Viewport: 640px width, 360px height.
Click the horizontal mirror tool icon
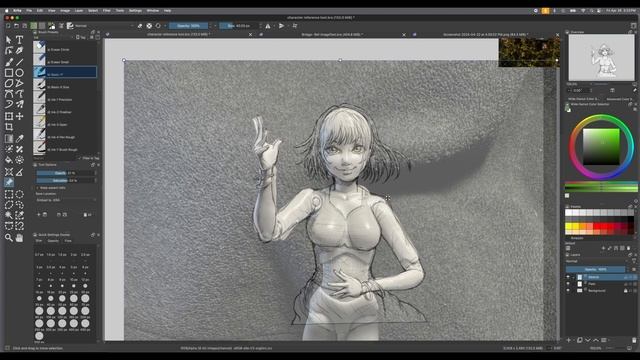268,26
